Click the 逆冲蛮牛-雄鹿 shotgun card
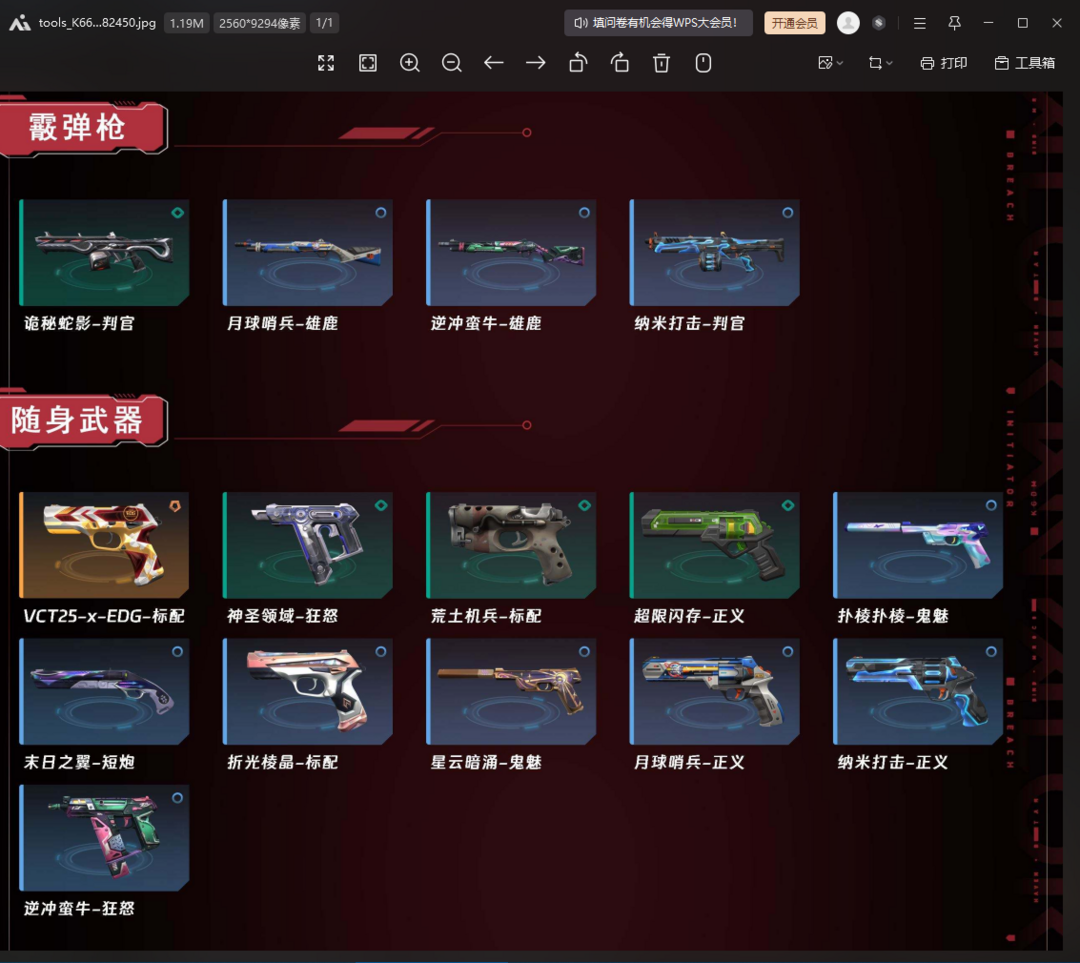 [x=511, y=253]
